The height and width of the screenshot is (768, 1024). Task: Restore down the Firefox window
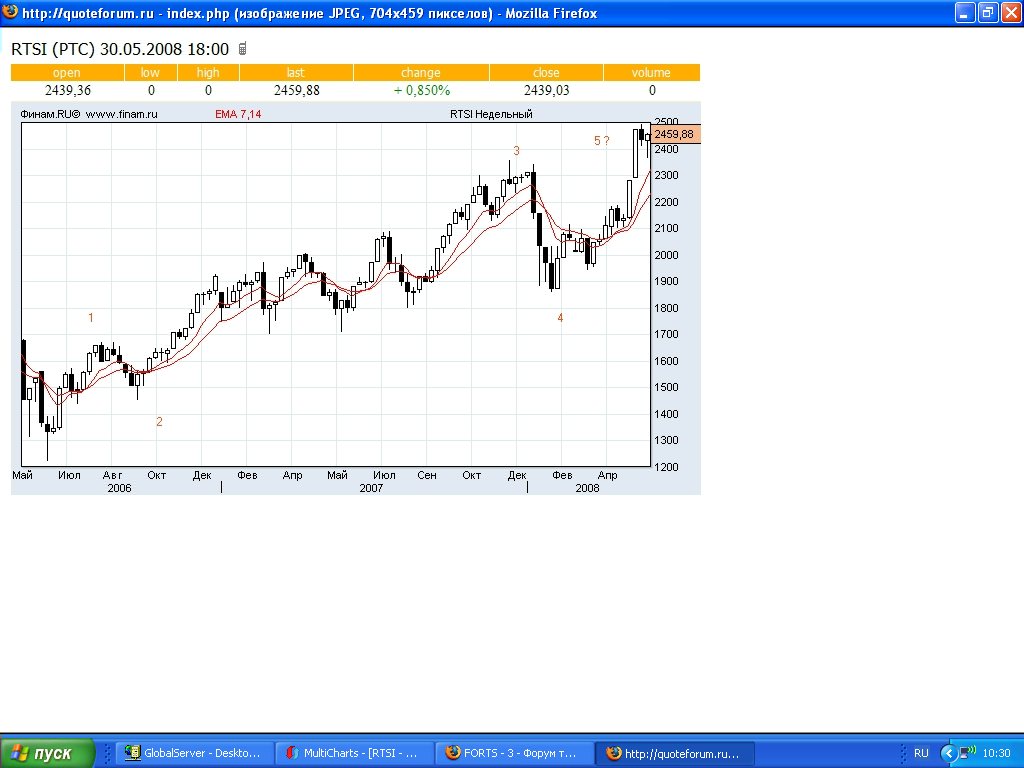point(987,13)
